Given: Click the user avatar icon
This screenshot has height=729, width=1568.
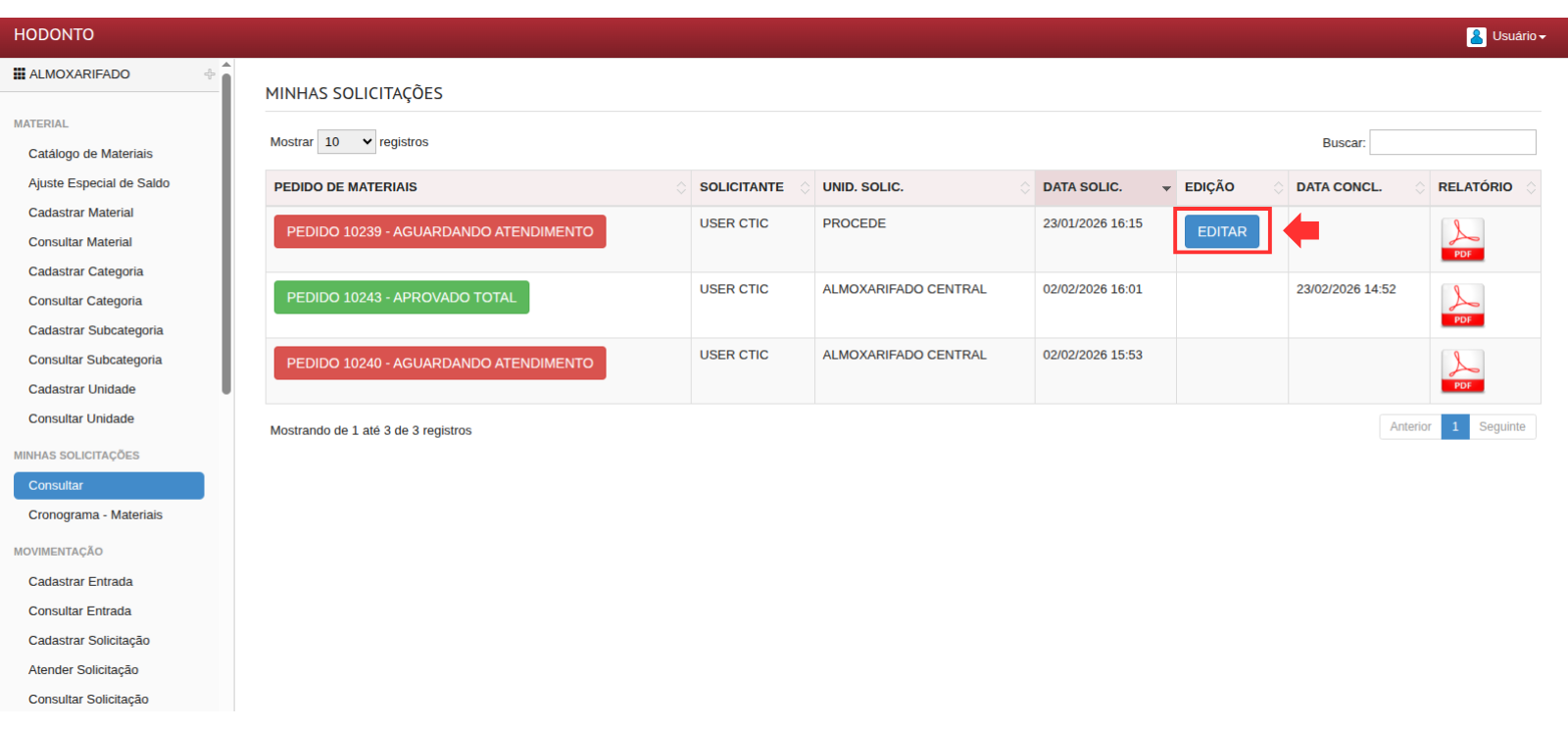Looking at the screenshot, I should [x=1476, y=36].
